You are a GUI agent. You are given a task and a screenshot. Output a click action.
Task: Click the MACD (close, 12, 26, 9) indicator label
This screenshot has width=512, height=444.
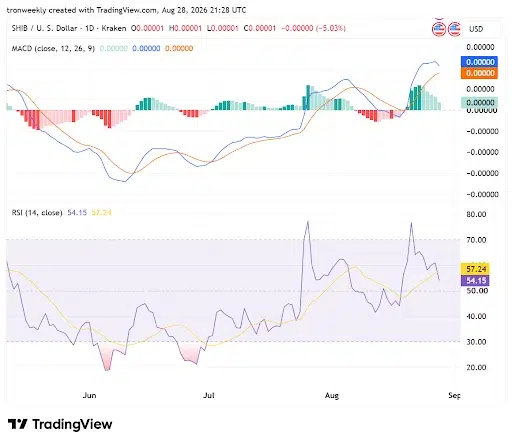click(x=53, y=49)
